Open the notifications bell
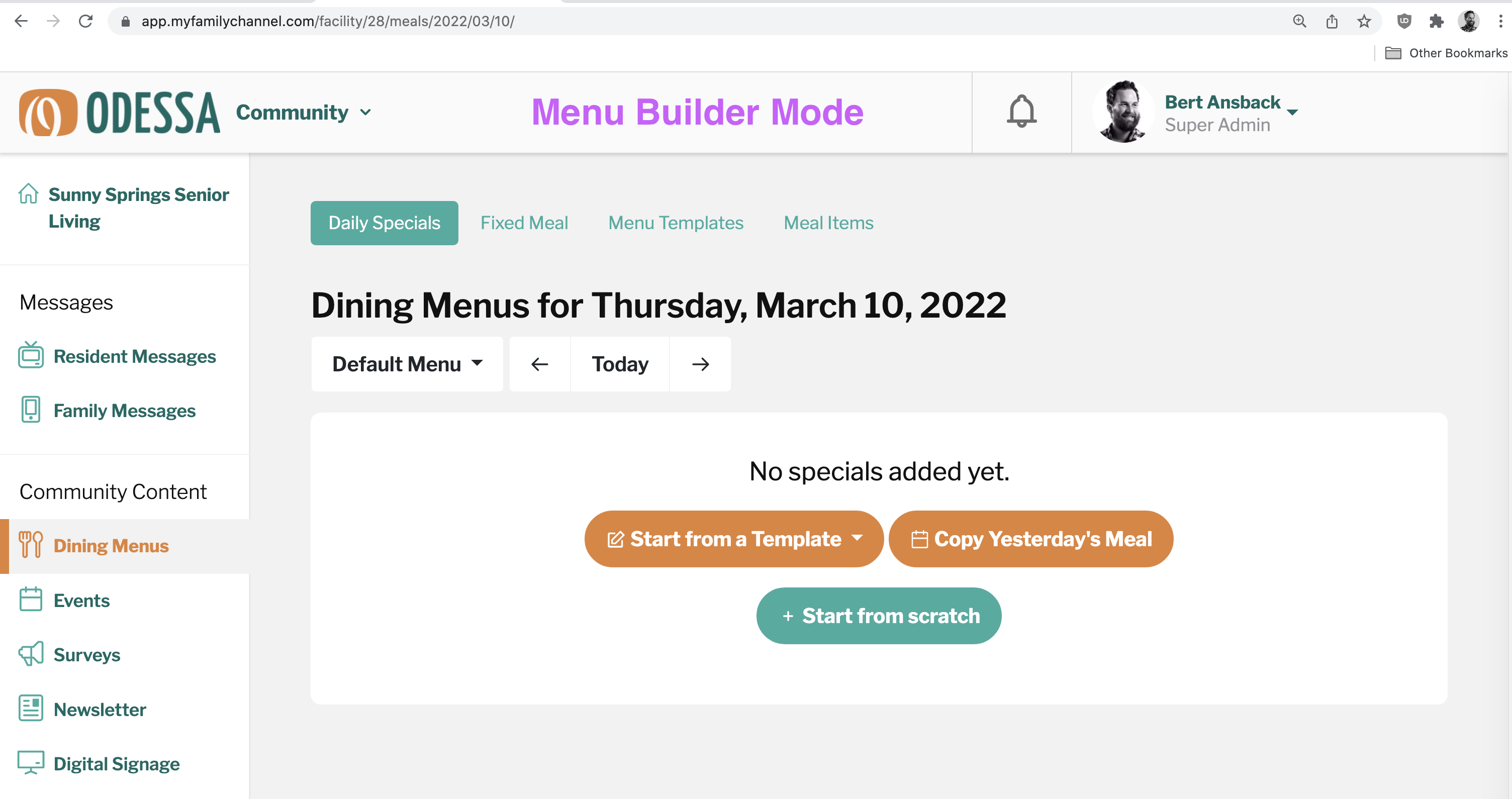Image resolution: width=1512 pixels, height=799 pixels. [1021, 112]
